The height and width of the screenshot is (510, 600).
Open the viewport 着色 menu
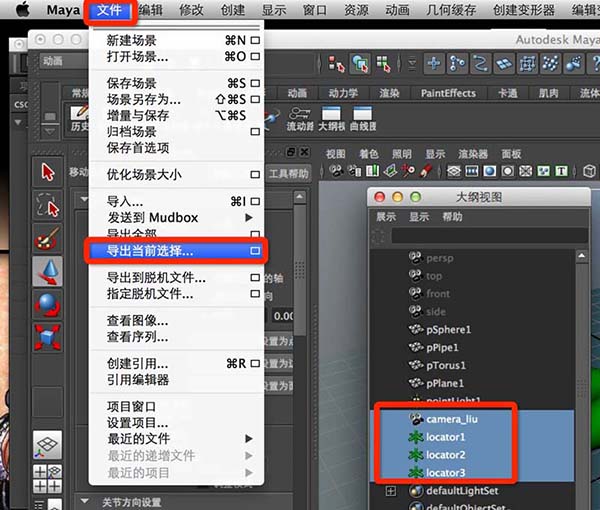coord(368,154)
